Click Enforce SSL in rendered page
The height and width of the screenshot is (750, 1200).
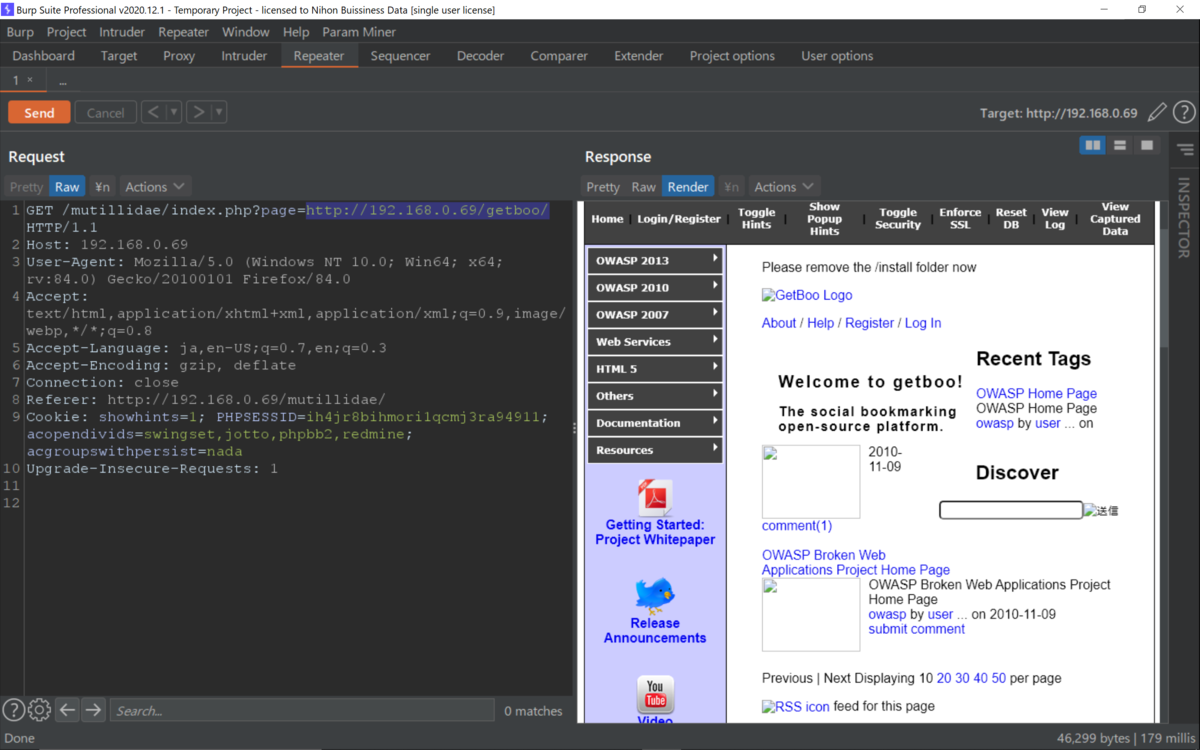click(960, 218)
